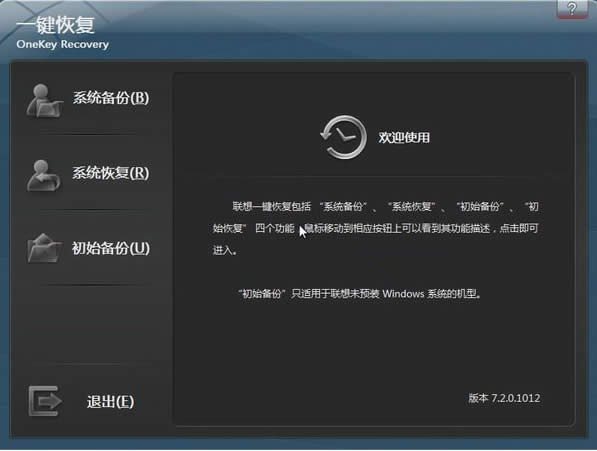Click the 欢迎使用 welcome heading
597x451 pixels.
point(404,137)
